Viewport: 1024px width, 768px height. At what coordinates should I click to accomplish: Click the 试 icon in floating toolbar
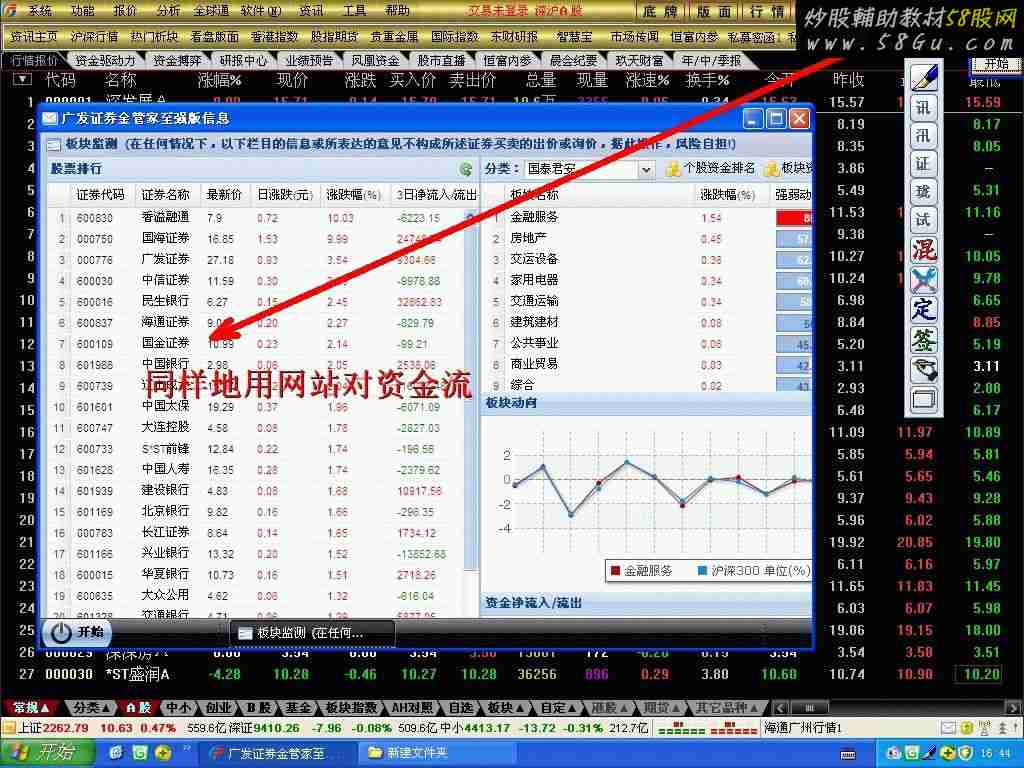(923, 219)
